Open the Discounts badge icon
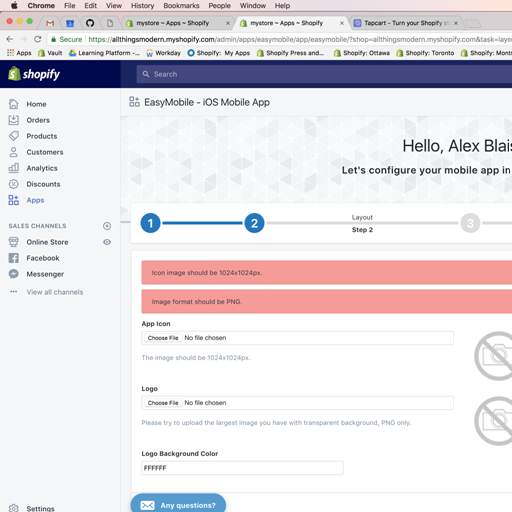 pyautogui.click(x=13, y=184)
